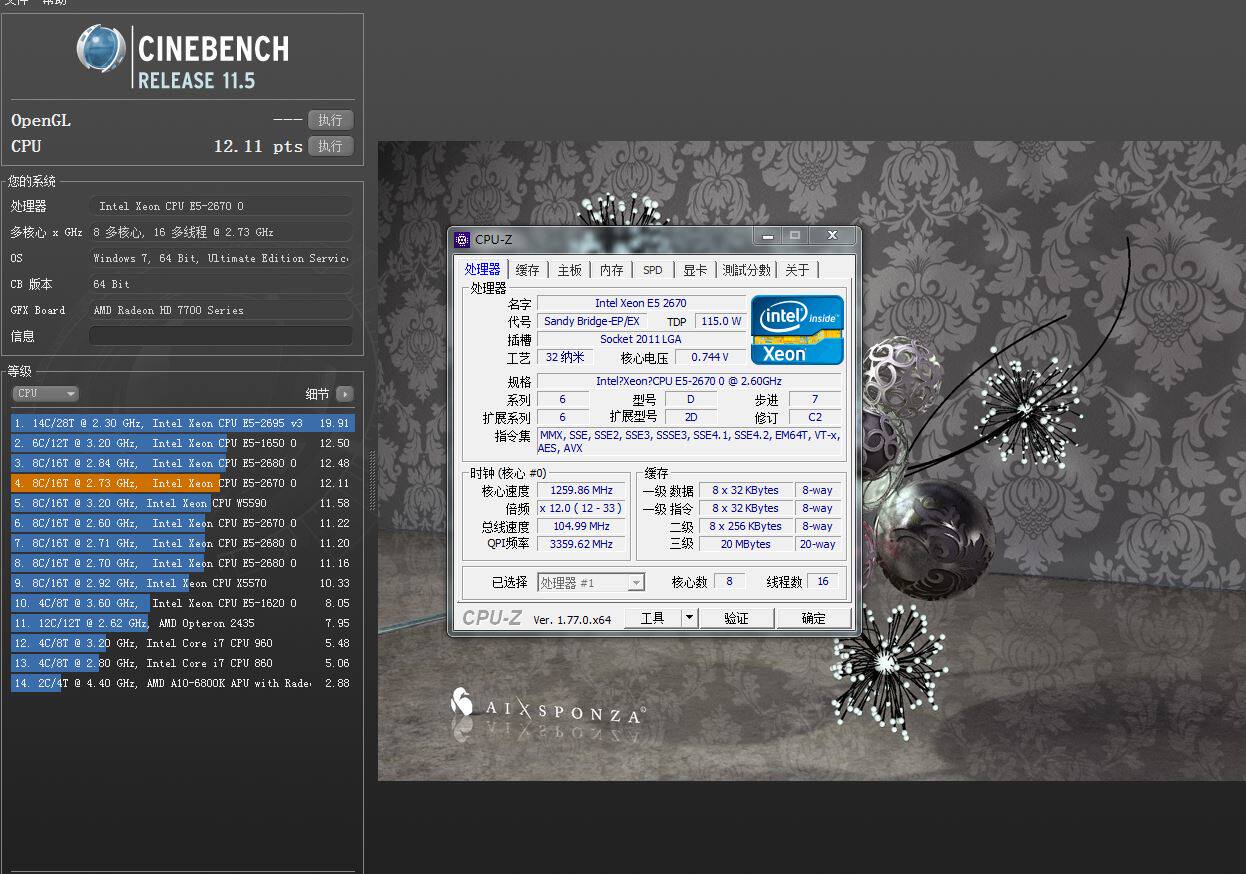Click the 核心速度 value 1259.86 MHz
Image resolution: width=1246 pixels, height=874 pixels.
580,490
